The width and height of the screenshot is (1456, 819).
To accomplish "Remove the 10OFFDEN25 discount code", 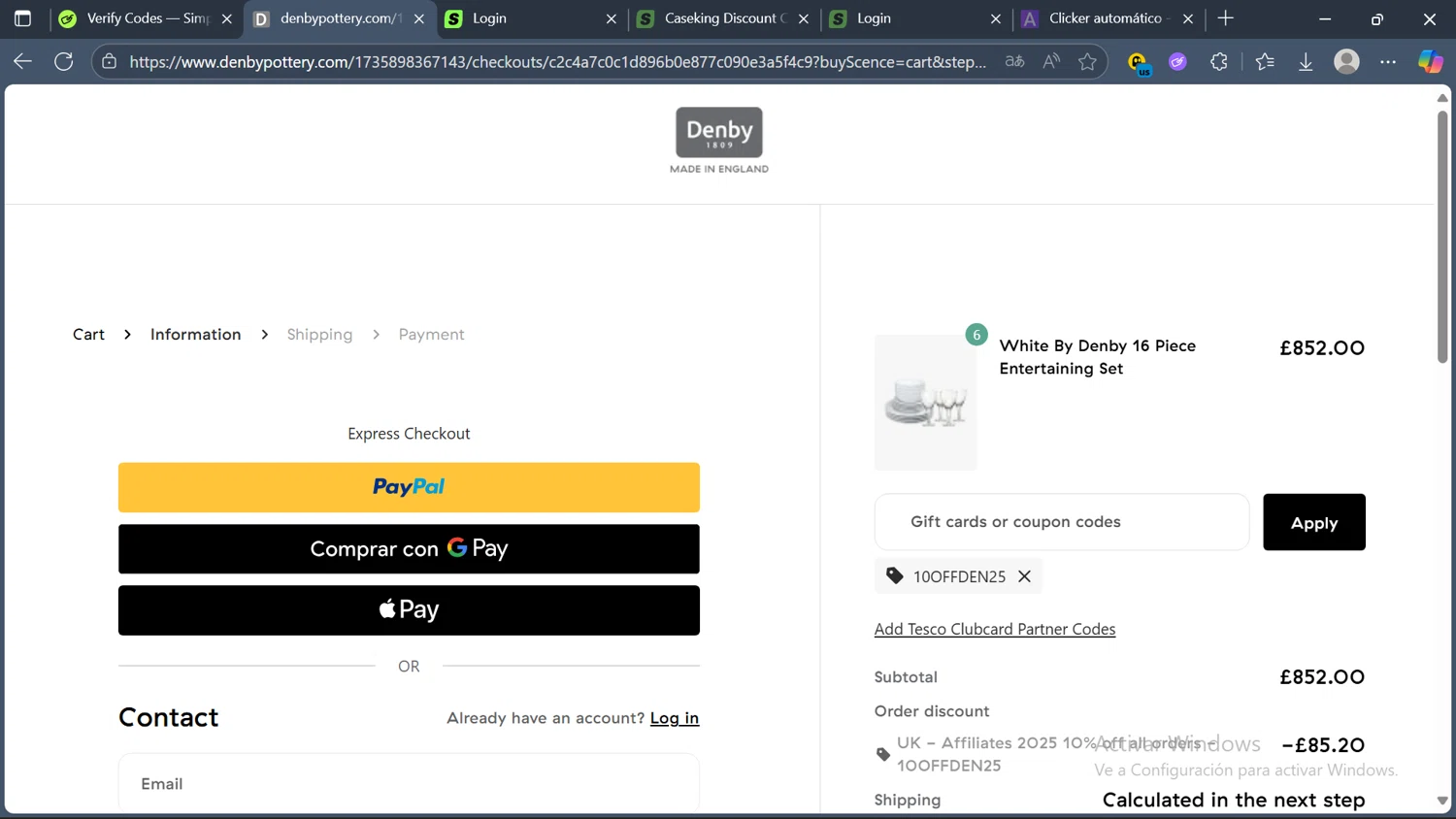I will click(1024, 576).
